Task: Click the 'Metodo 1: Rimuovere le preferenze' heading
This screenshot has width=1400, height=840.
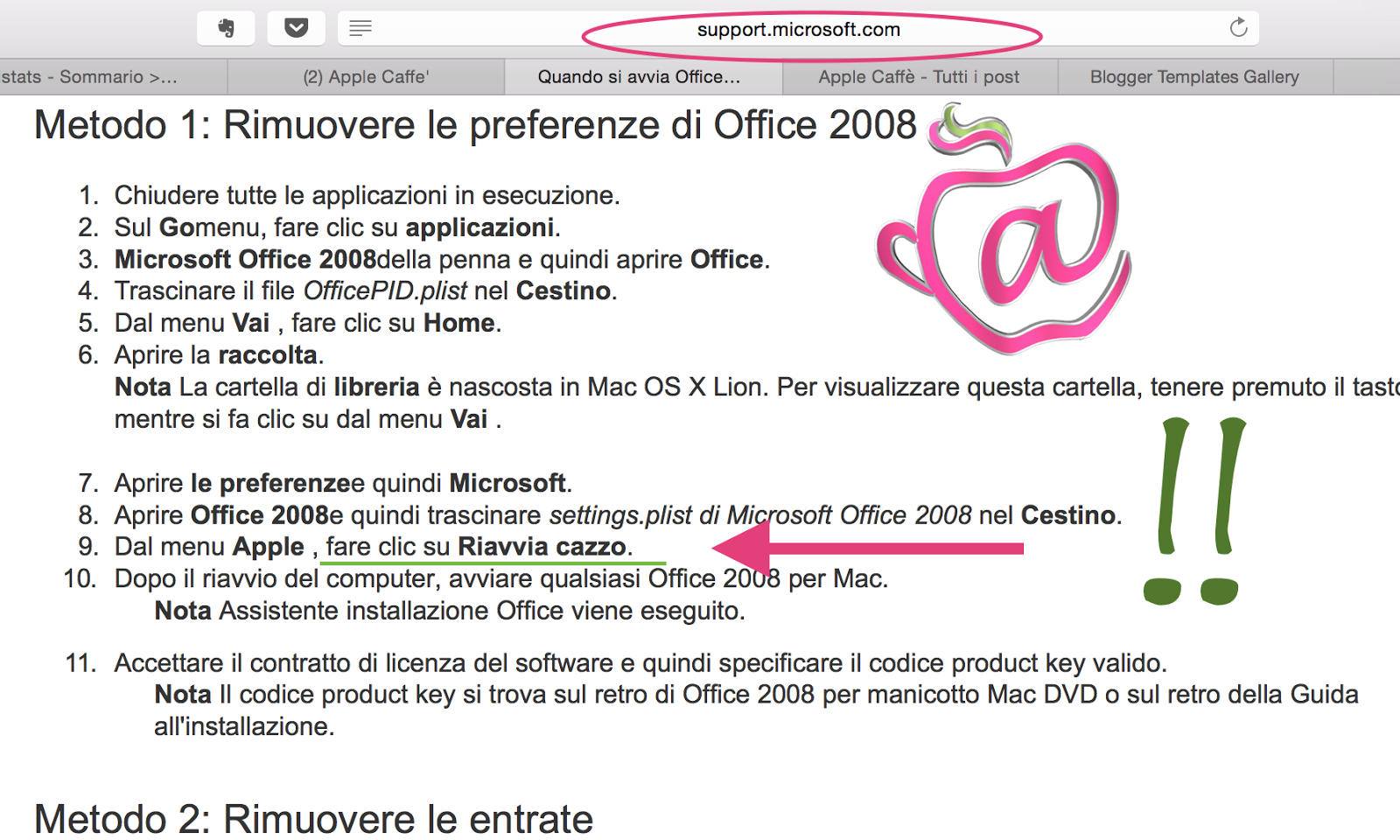Action: click(x=475, y=125)
